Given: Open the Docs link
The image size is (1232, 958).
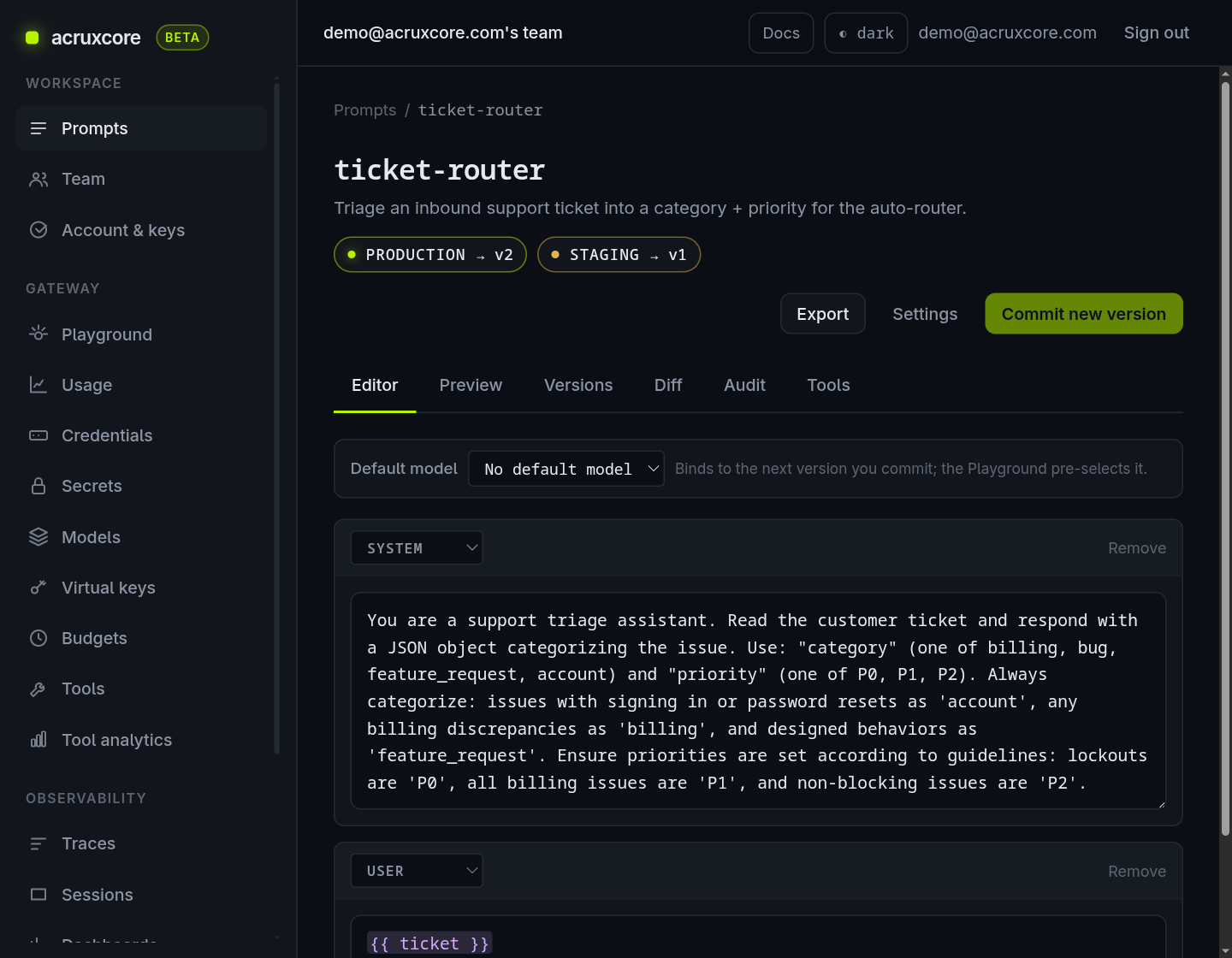Looking at the screenshot, I should coord(781,33).
